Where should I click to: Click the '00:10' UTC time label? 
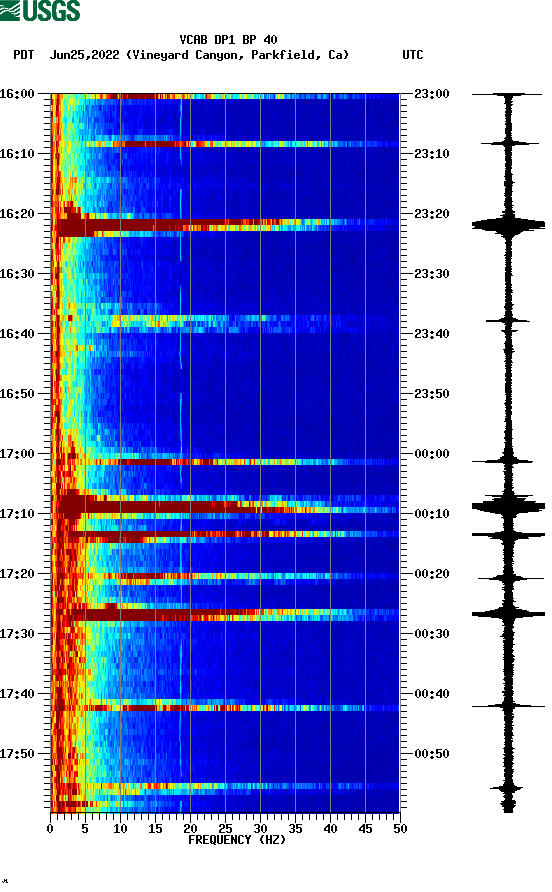pyautogui.click(x=432, y=514)
